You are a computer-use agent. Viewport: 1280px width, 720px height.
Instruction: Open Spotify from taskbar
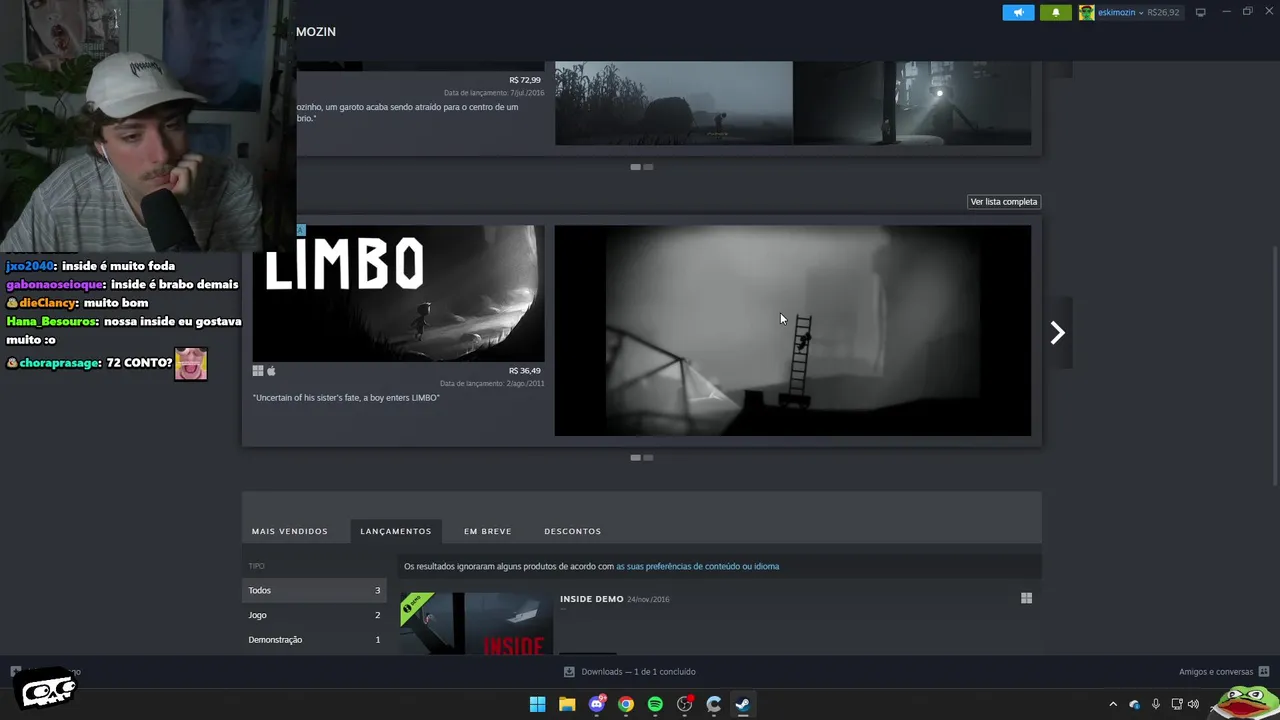655,704
